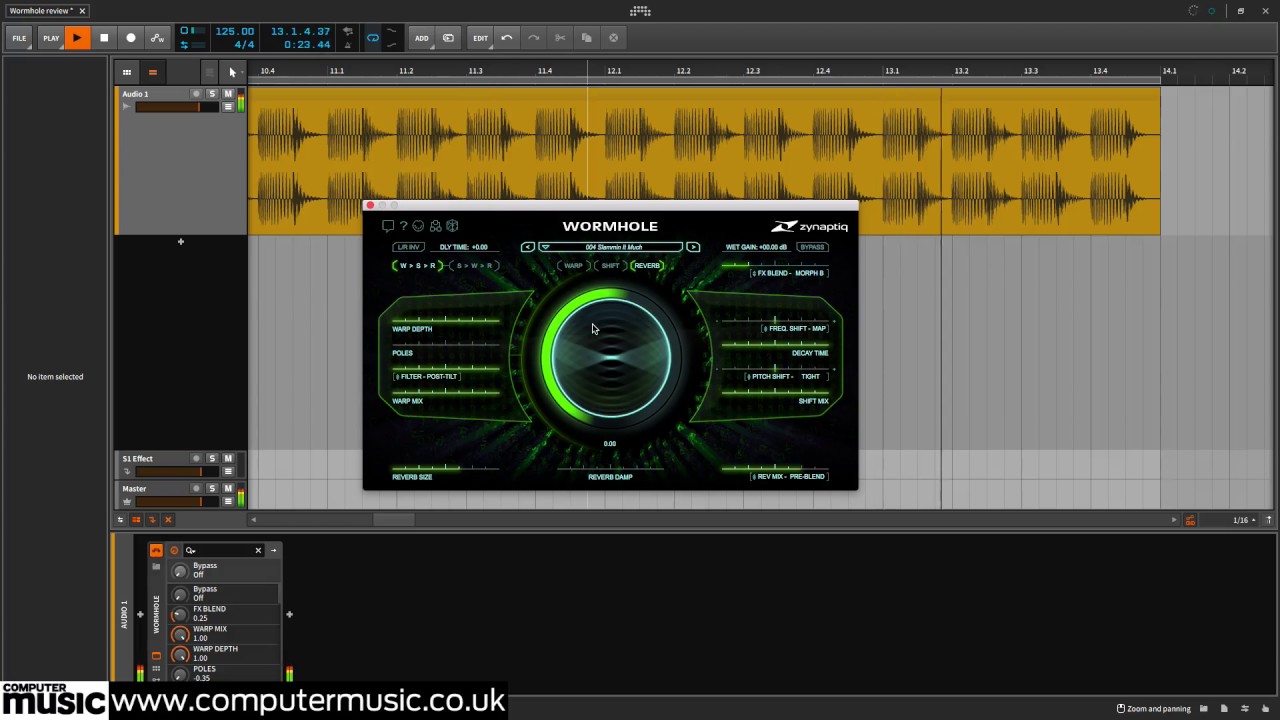The height and width of the screenshot is (720, 1280).
Task: Toggle automation write mode in transport
Action: [x=157, y=38]
